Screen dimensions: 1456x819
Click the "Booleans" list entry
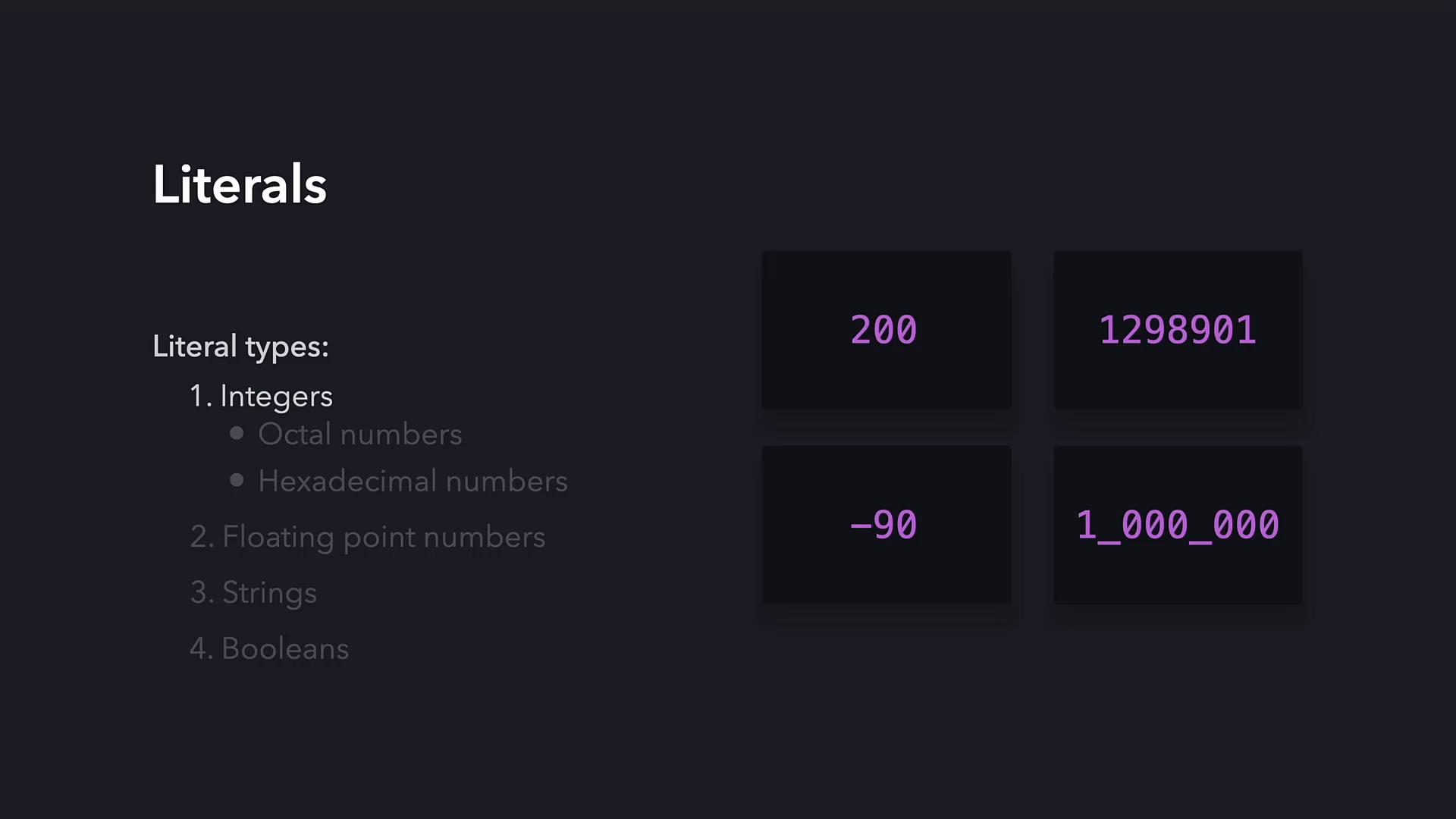tap(285, 649)
